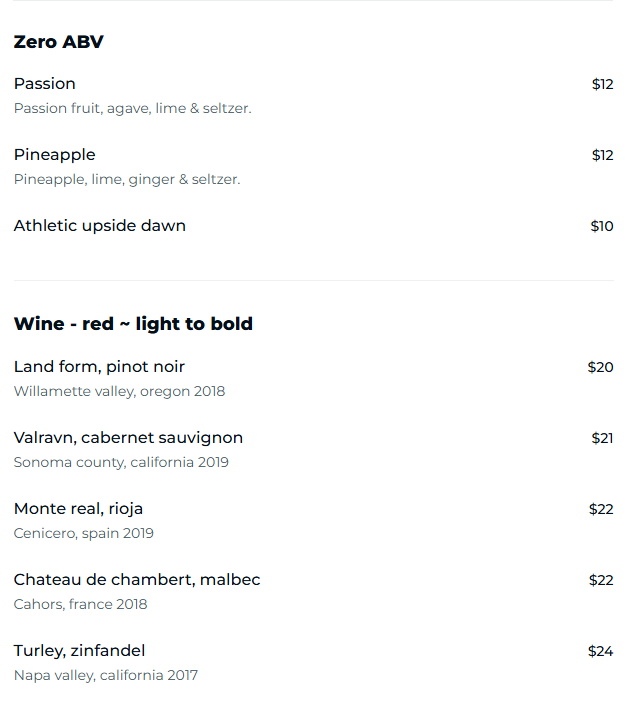
Task: Select Land form, pinot noir
Action: pos(99,367)
